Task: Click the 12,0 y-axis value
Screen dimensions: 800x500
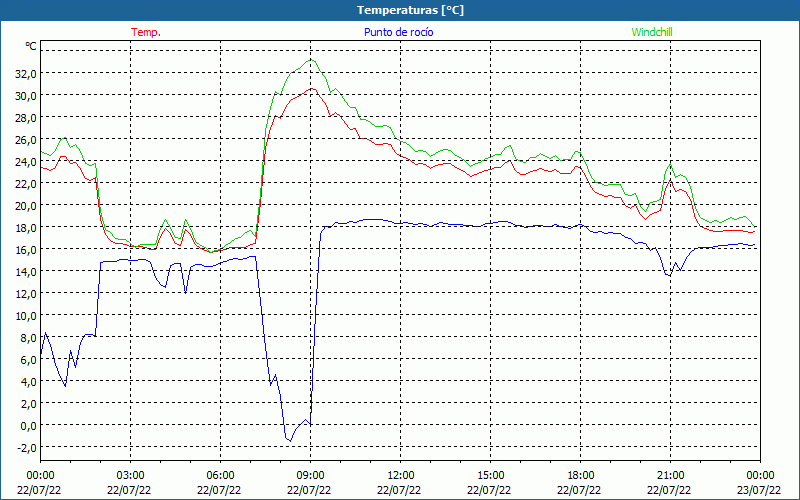Action: pyautogui.click(x=26, y=294)
